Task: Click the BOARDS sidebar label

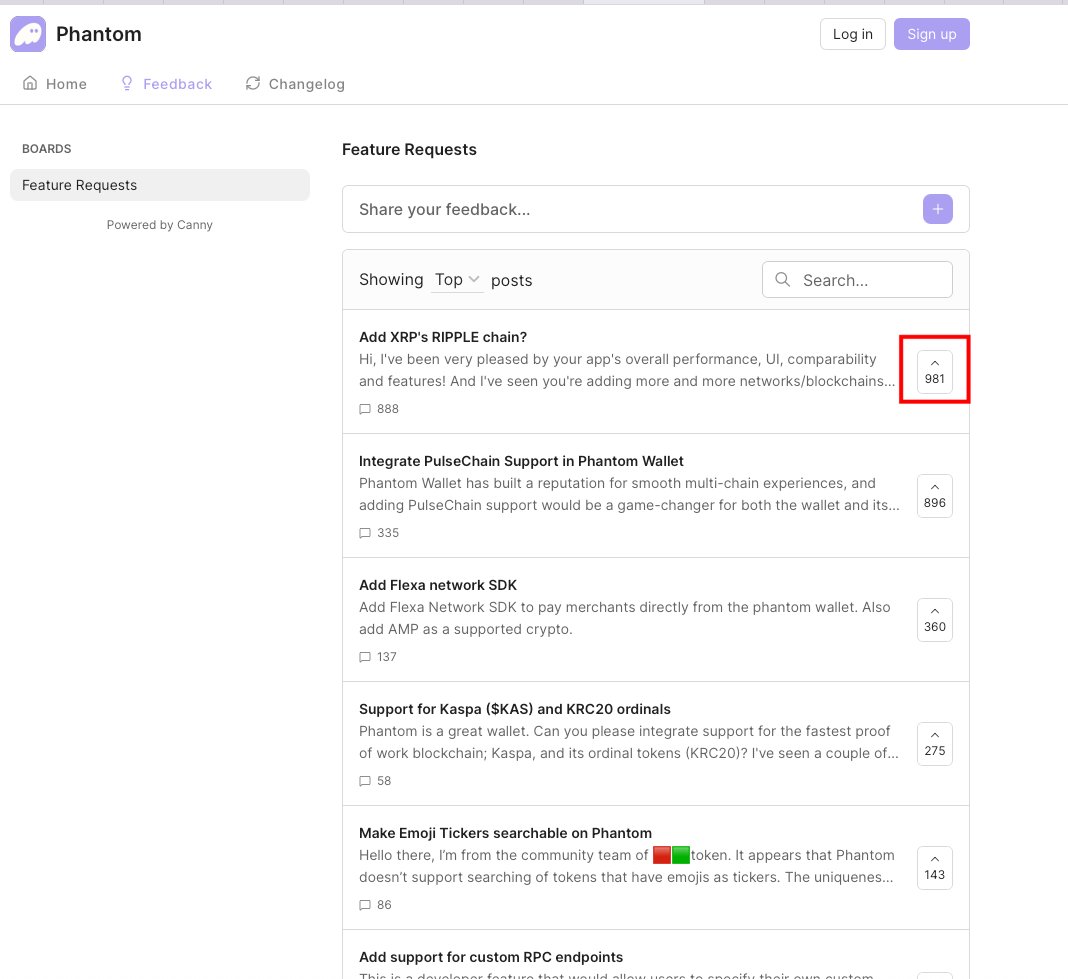Action: click(46, 149)
